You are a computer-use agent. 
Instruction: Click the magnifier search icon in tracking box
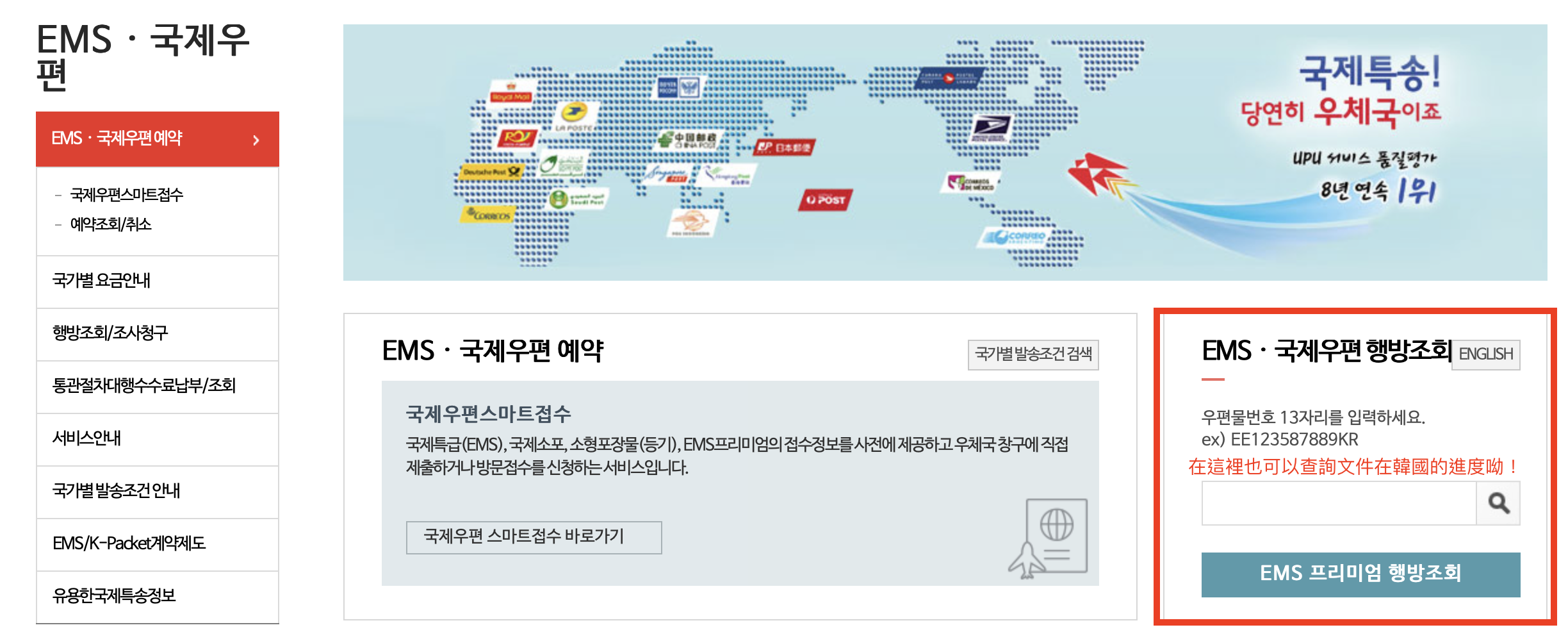(x=1498, y=503)
